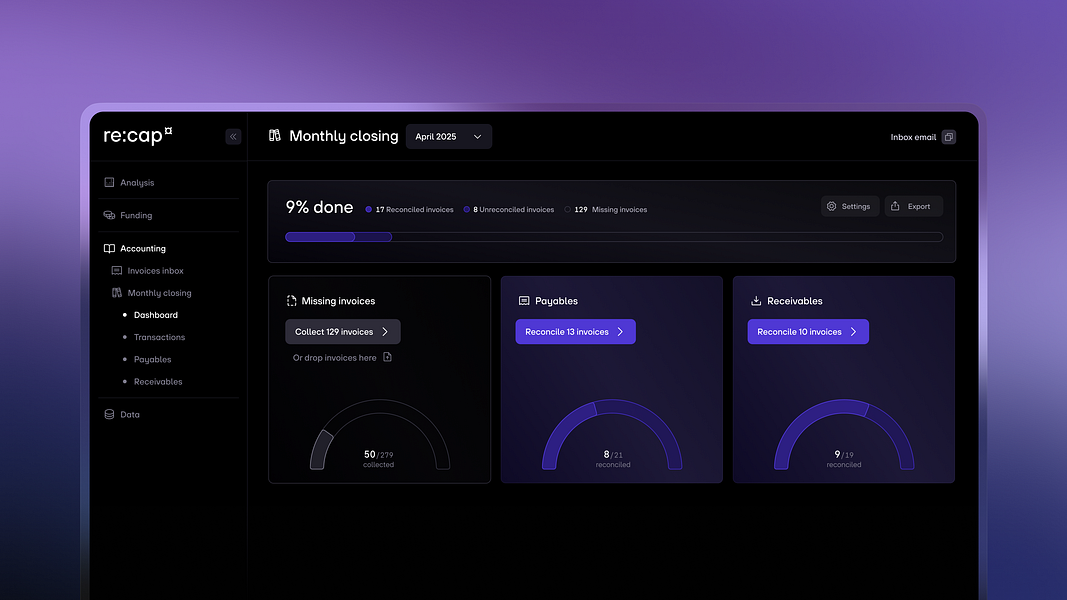
Task: Click the Settings gear icon
Action: pyautogui.click(x=832, y=206)
